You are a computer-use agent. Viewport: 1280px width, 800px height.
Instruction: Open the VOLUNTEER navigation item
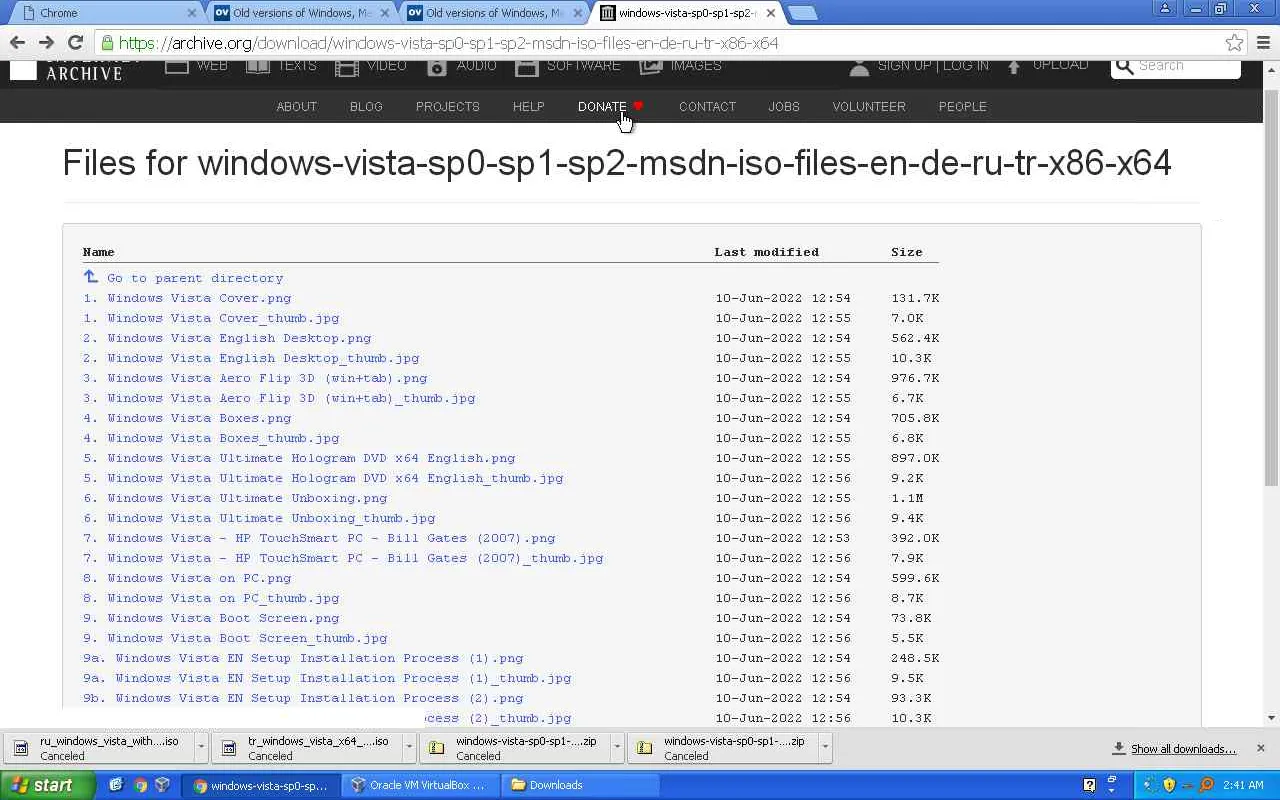pos(869,106)
